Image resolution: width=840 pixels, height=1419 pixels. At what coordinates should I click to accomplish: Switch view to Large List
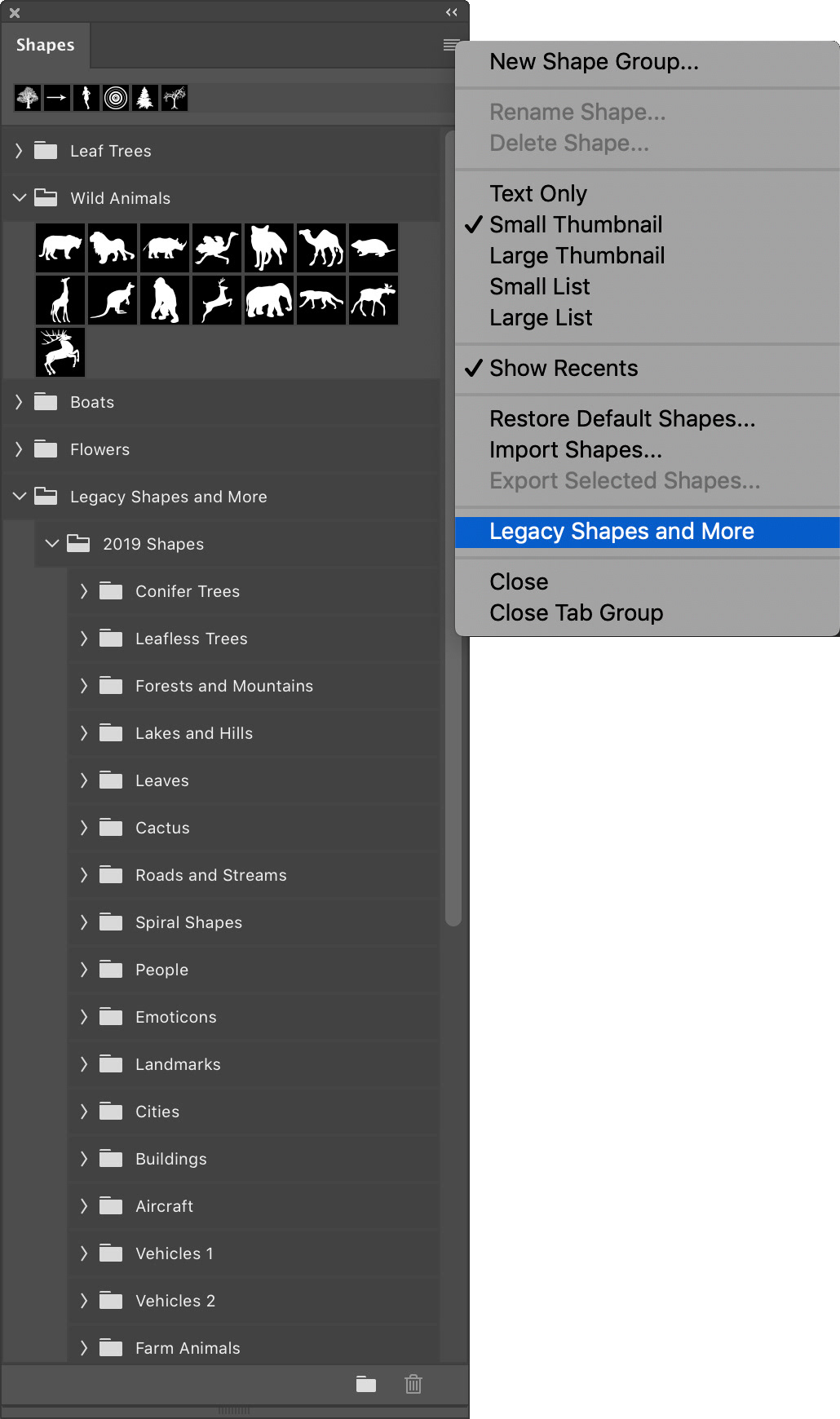tap(540, 318)
